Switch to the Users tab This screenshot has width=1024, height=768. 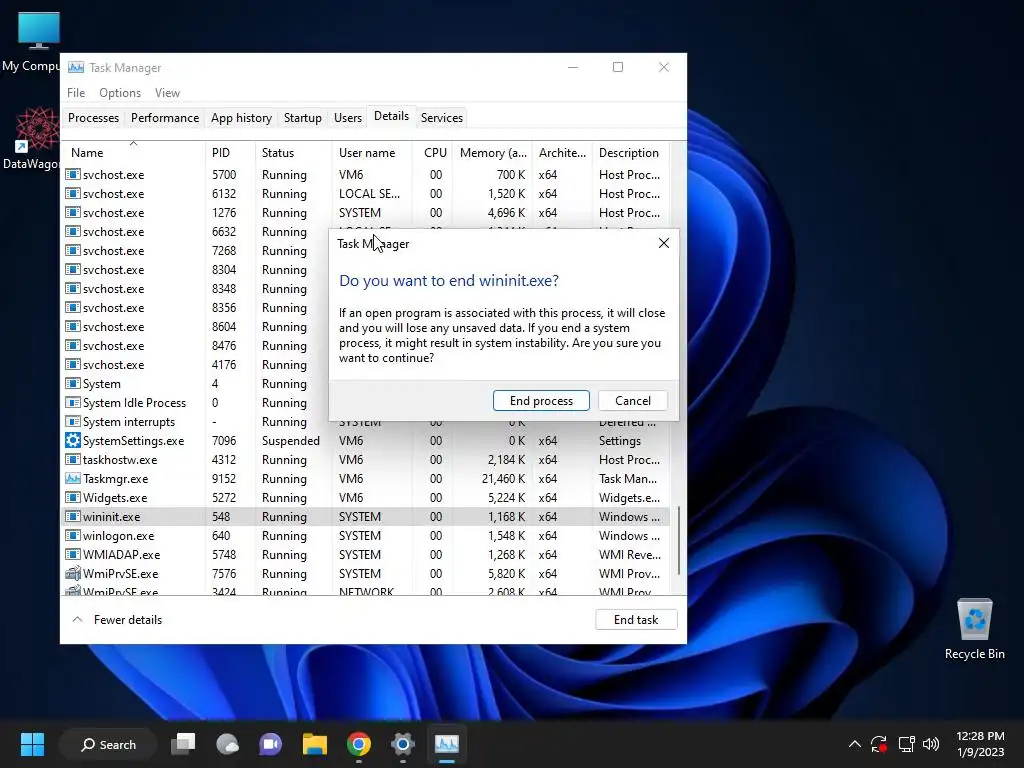(x=347, y=118)
